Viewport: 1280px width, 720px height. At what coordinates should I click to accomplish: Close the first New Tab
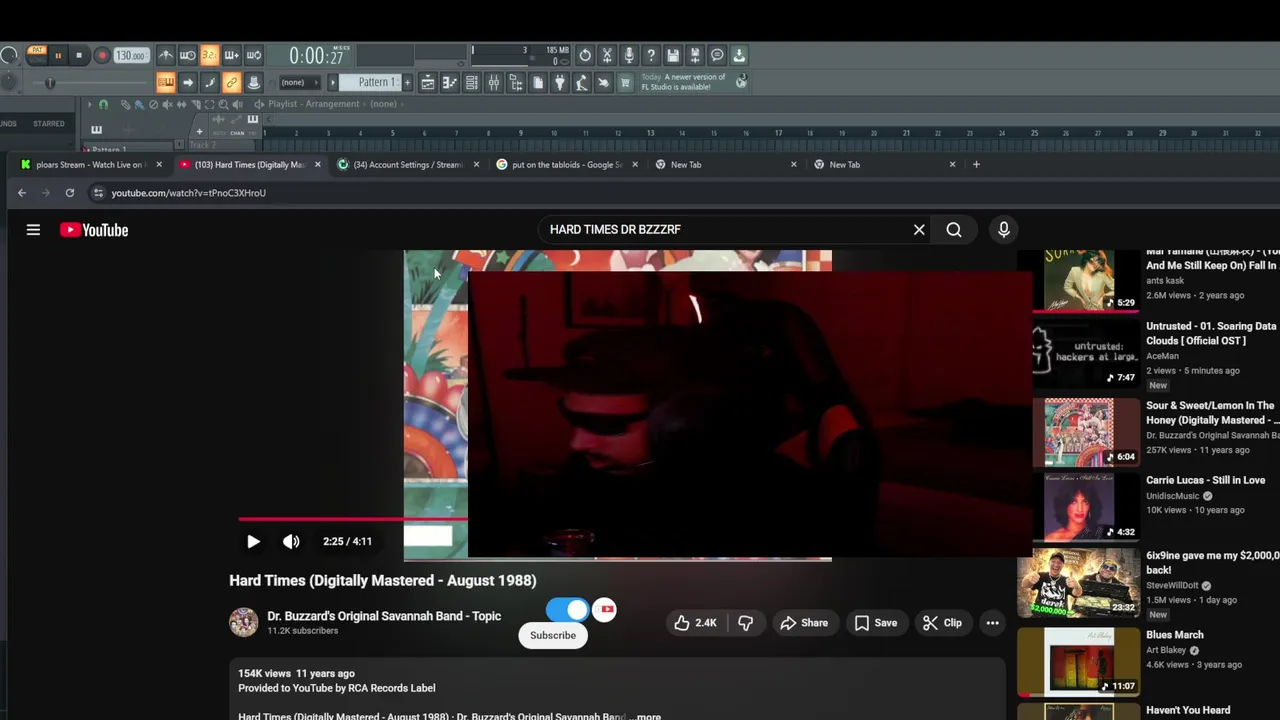click(x=794, y=165)
